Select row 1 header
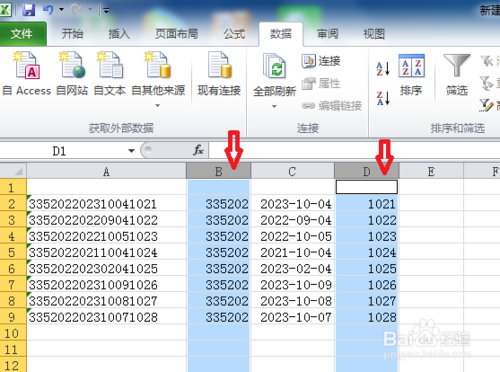The height and width of the screenshot is (372, 500). tap(13, 187)
